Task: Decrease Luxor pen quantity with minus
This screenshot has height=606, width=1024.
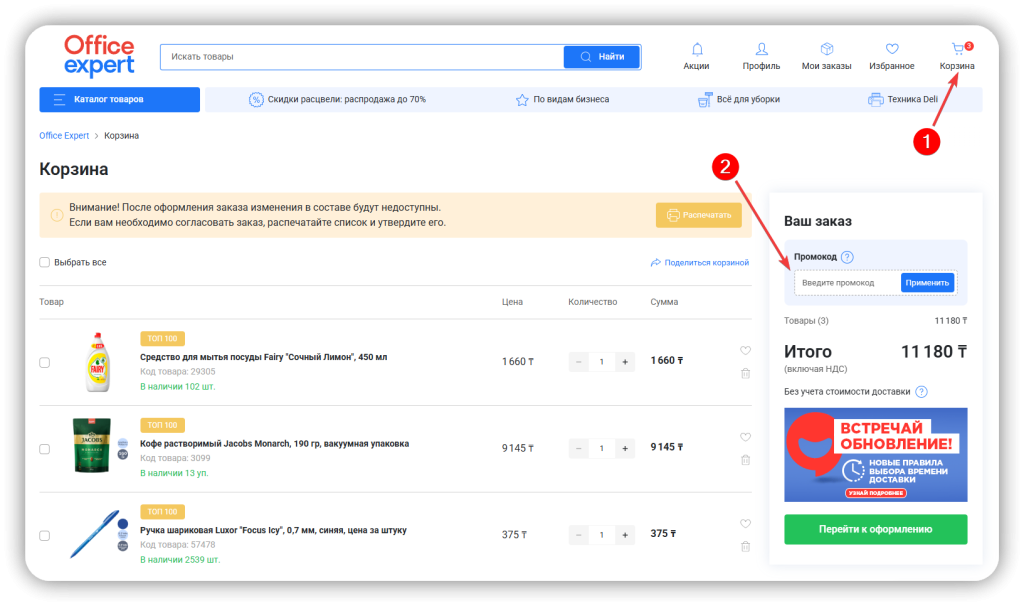Action: 578,535
